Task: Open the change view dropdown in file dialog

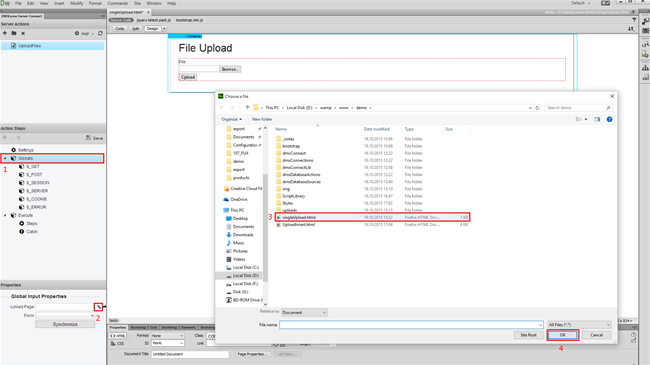Action: [x=586, y=119]
